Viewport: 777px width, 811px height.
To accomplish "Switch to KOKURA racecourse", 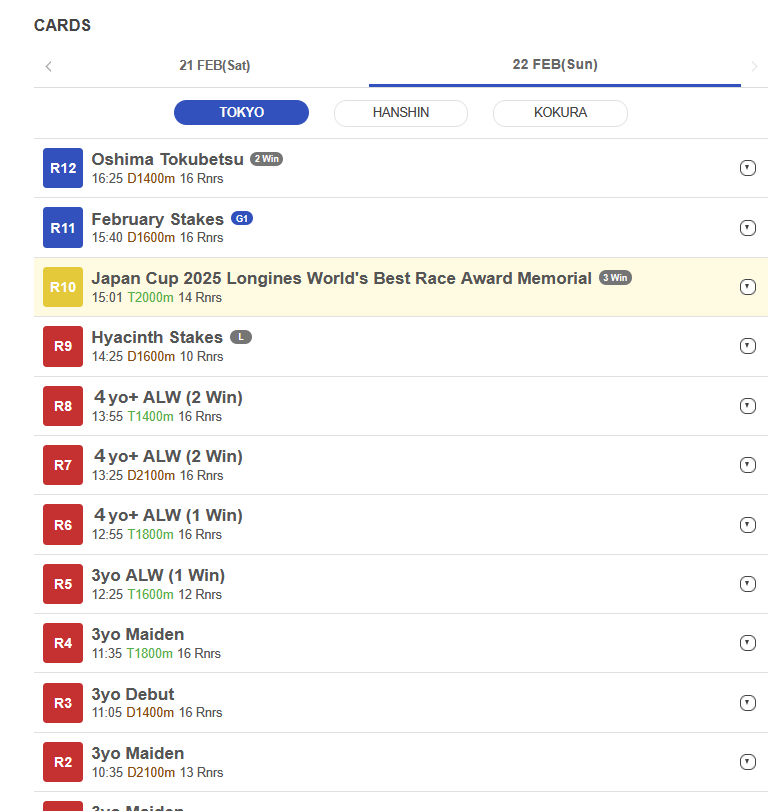I will pos(560,113).
